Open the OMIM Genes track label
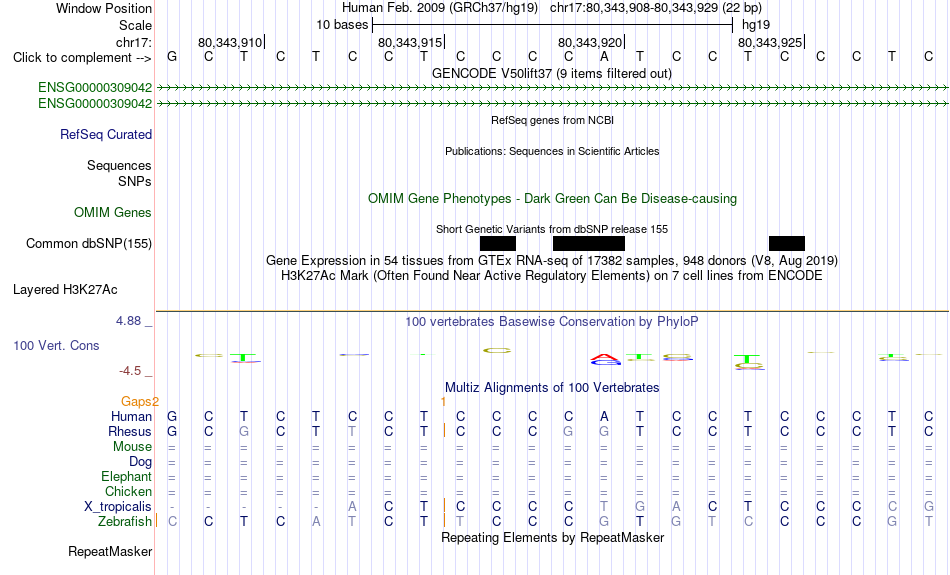 (112, 213)
